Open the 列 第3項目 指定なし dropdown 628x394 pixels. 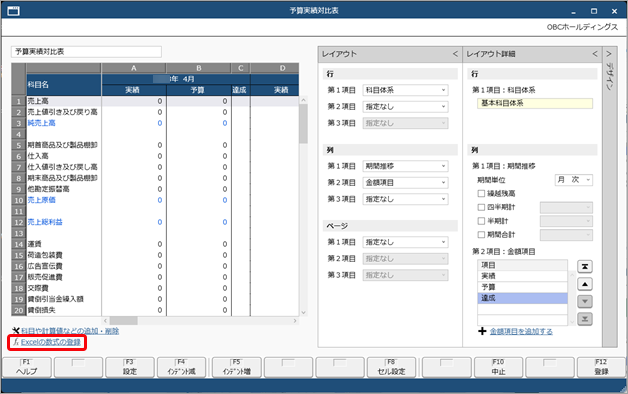[x=405, y=199]
